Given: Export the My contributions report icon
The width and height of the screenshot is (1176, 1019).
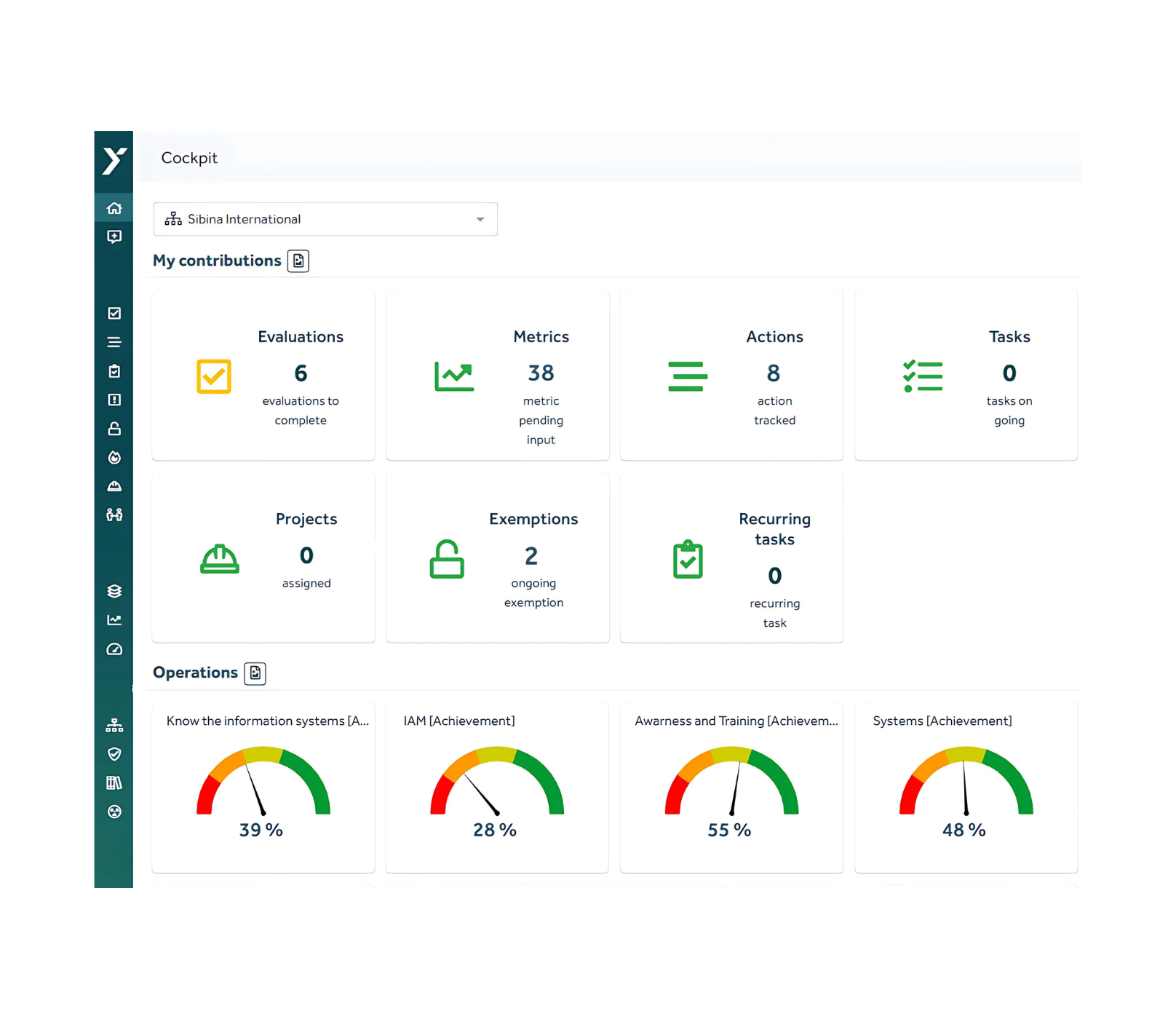Looking at the screenshot, I should click(298, 261).
